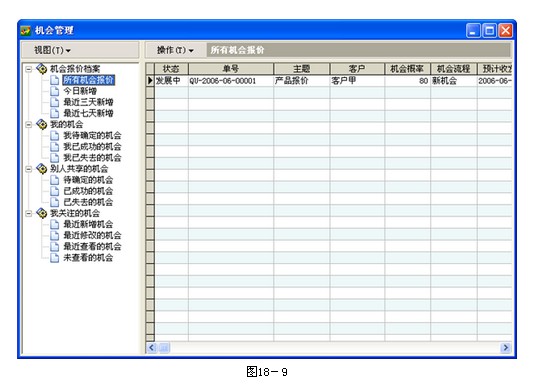Image resolution: width=534 pixels, height=389 pixels.
Task: Select the 最近七天新增 tree item
Action: (88, 113)
